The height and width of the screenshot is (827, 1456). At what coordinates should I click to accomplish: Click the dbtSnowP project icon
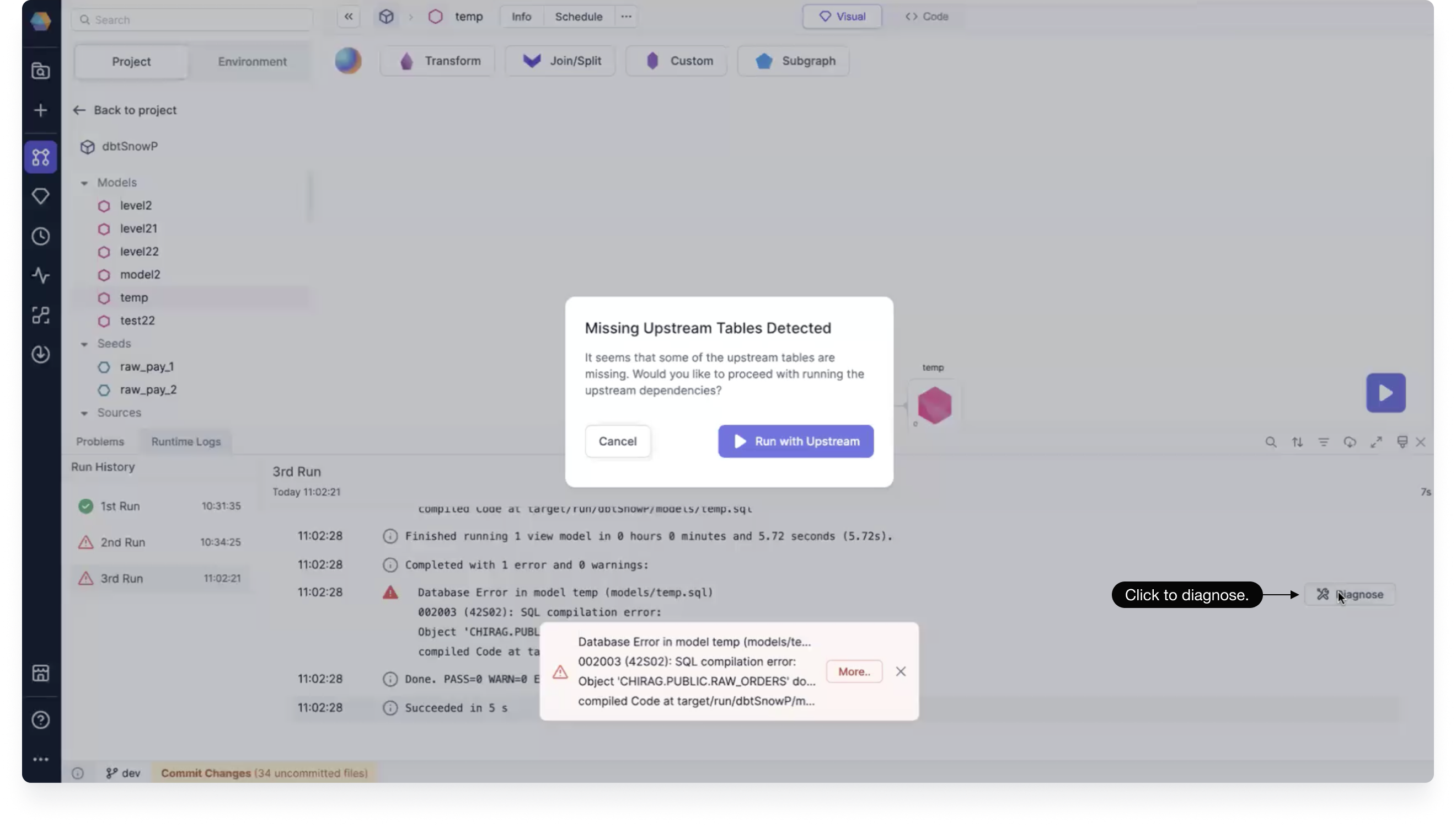tap(87, 146)
